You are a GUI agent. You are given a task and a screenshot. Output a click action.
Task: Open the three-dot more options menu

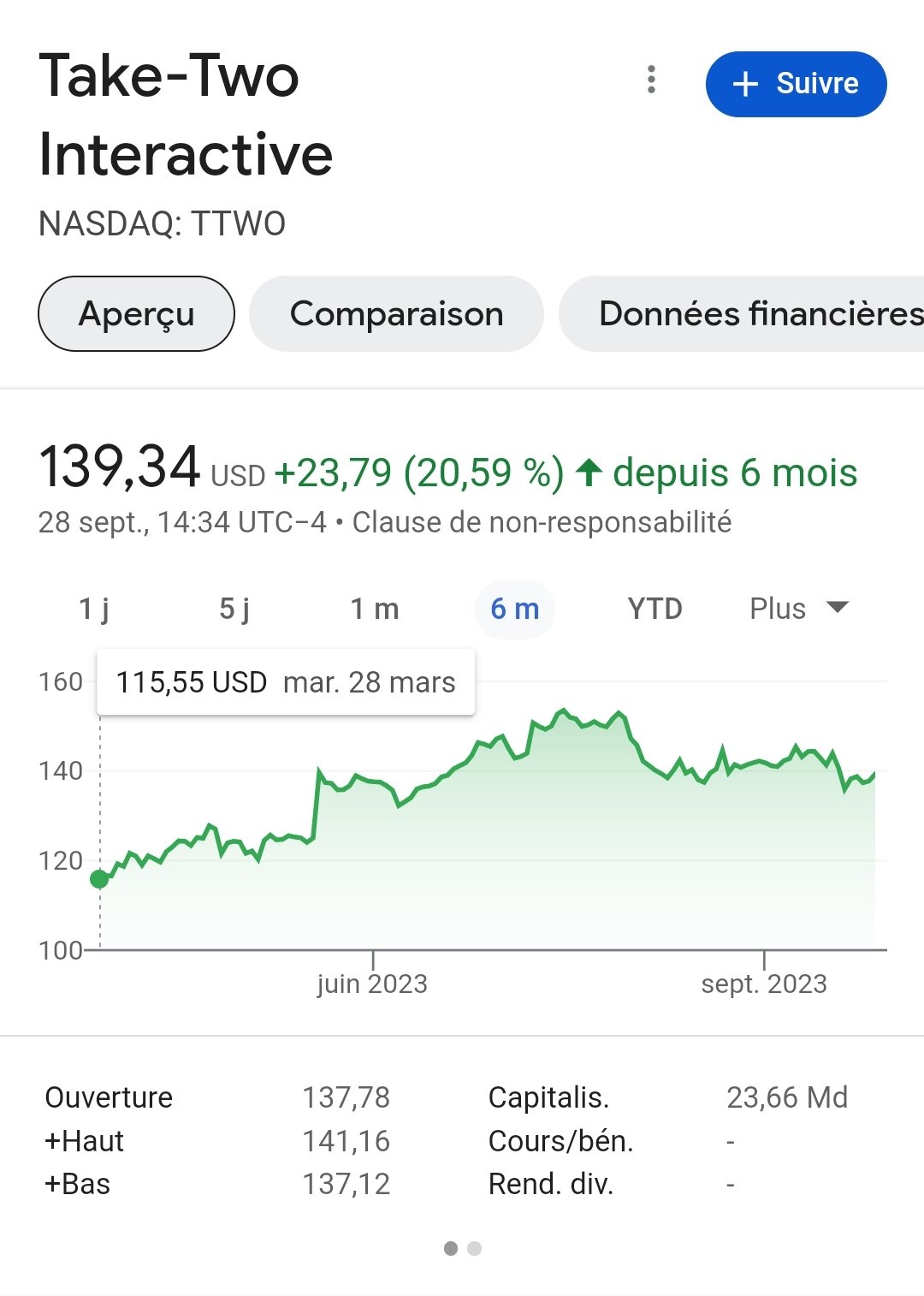point(651,80)
